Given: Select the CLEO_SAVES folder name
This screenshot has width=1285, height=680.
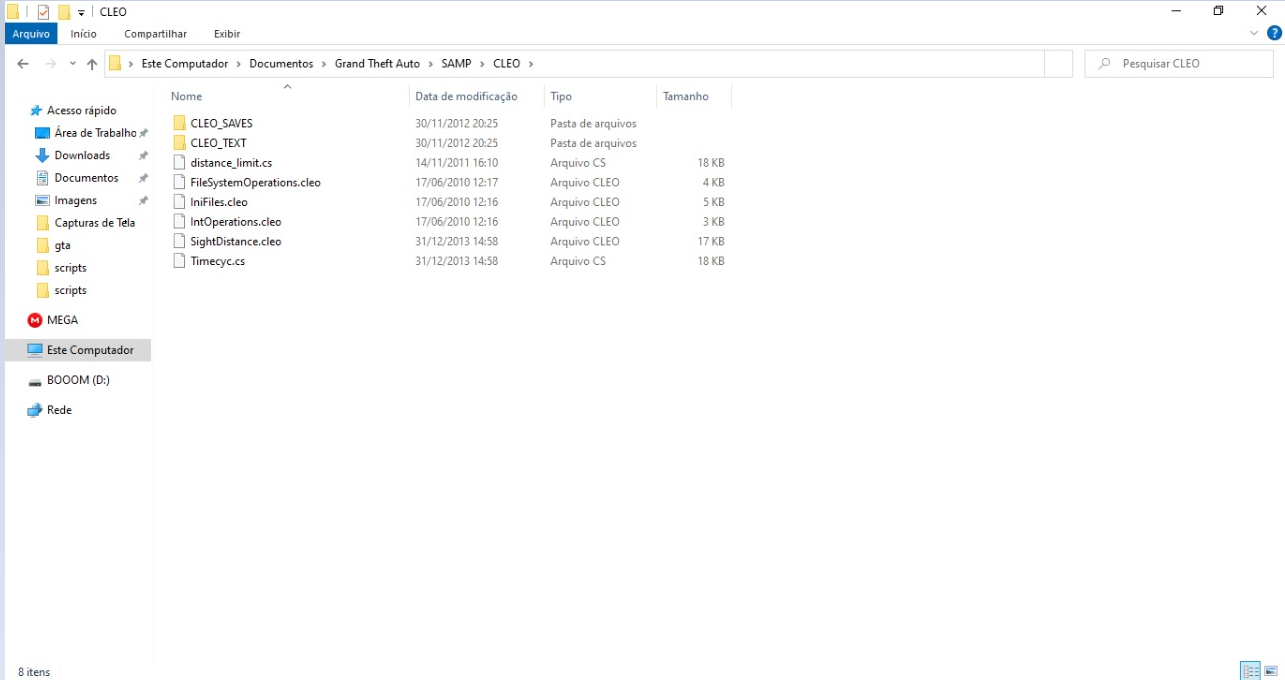Looking at the screenshot, I should coord(221,123).
